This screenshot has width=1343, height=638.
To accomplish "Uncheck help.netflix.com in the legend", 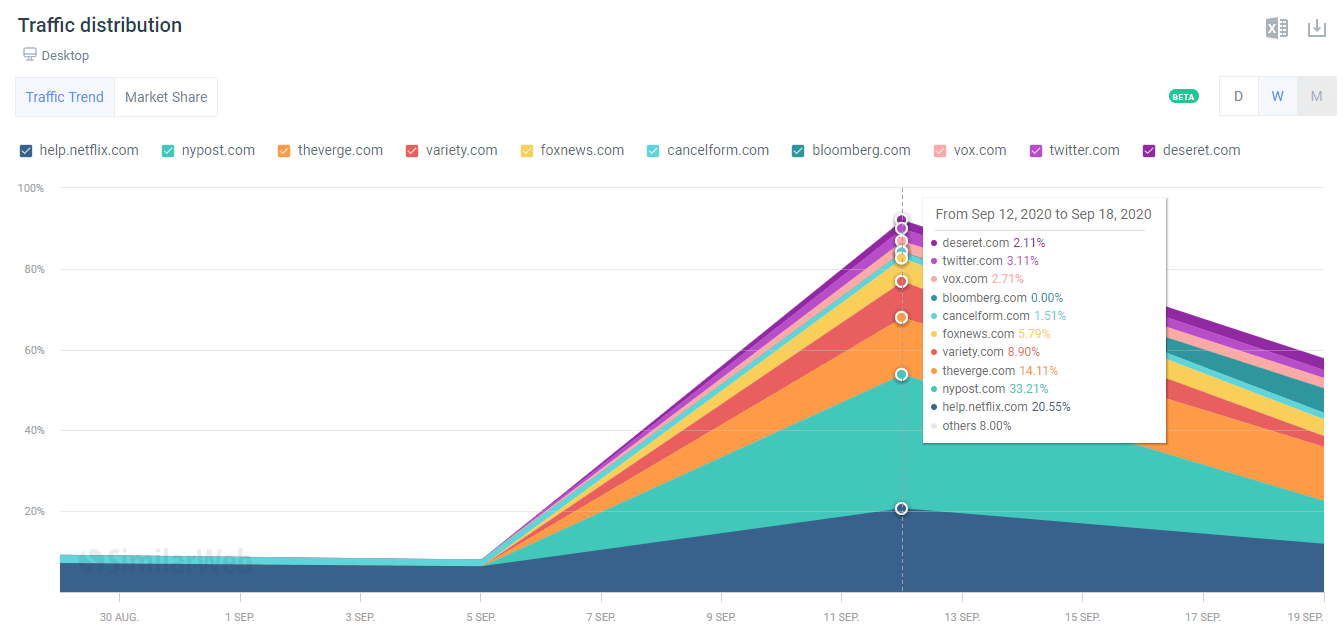I will (x=26, y=151).
